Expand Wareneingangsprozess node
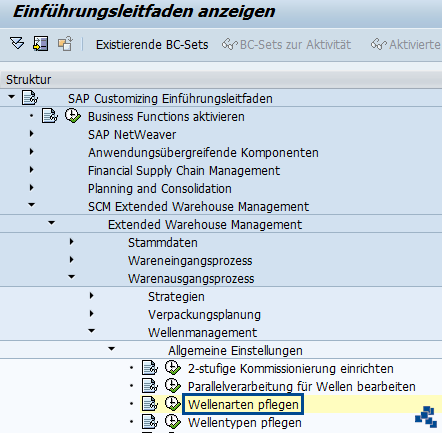 pos(72,260)
